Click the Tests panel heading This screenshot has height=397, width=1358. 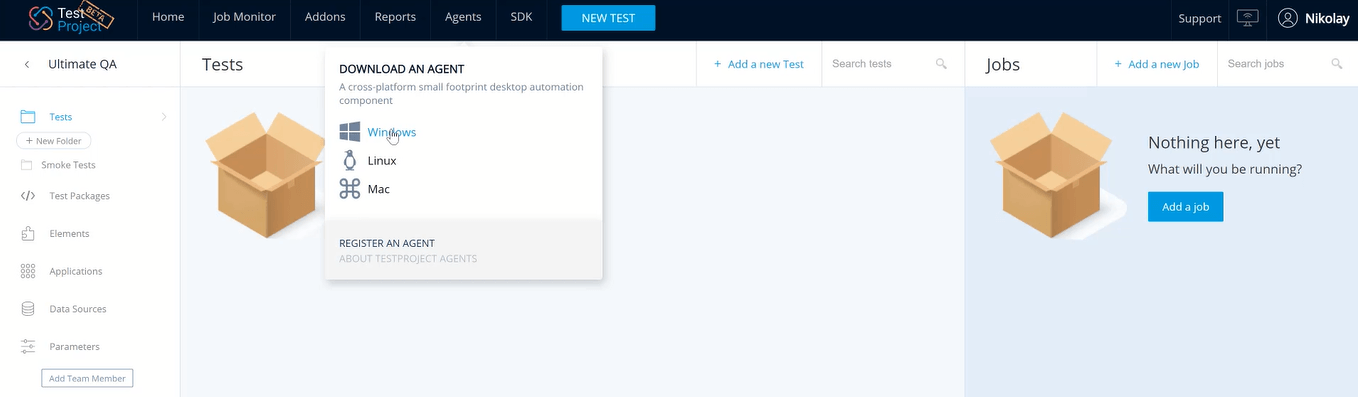tap(223, 64)
